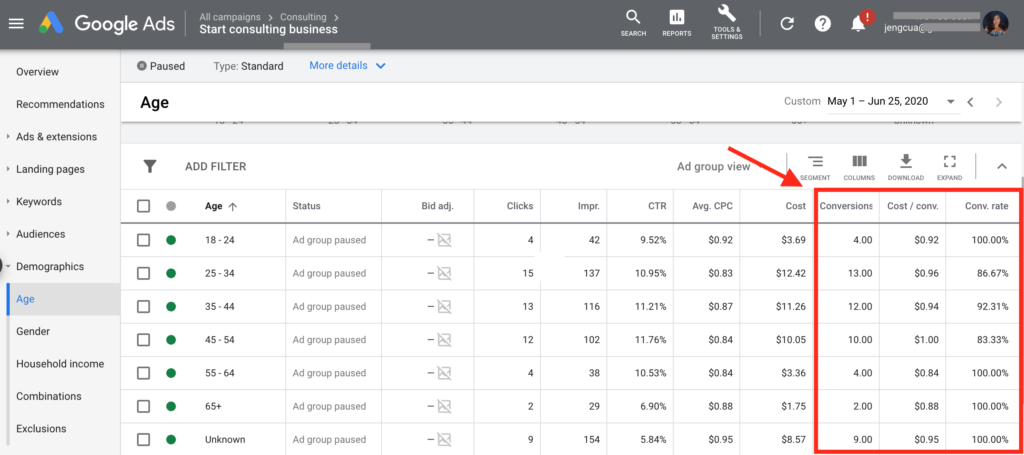Image resolution: width=1024 pixels, height=455 pixels.
Task: Open the Columns editor
Action: [859, 167]
